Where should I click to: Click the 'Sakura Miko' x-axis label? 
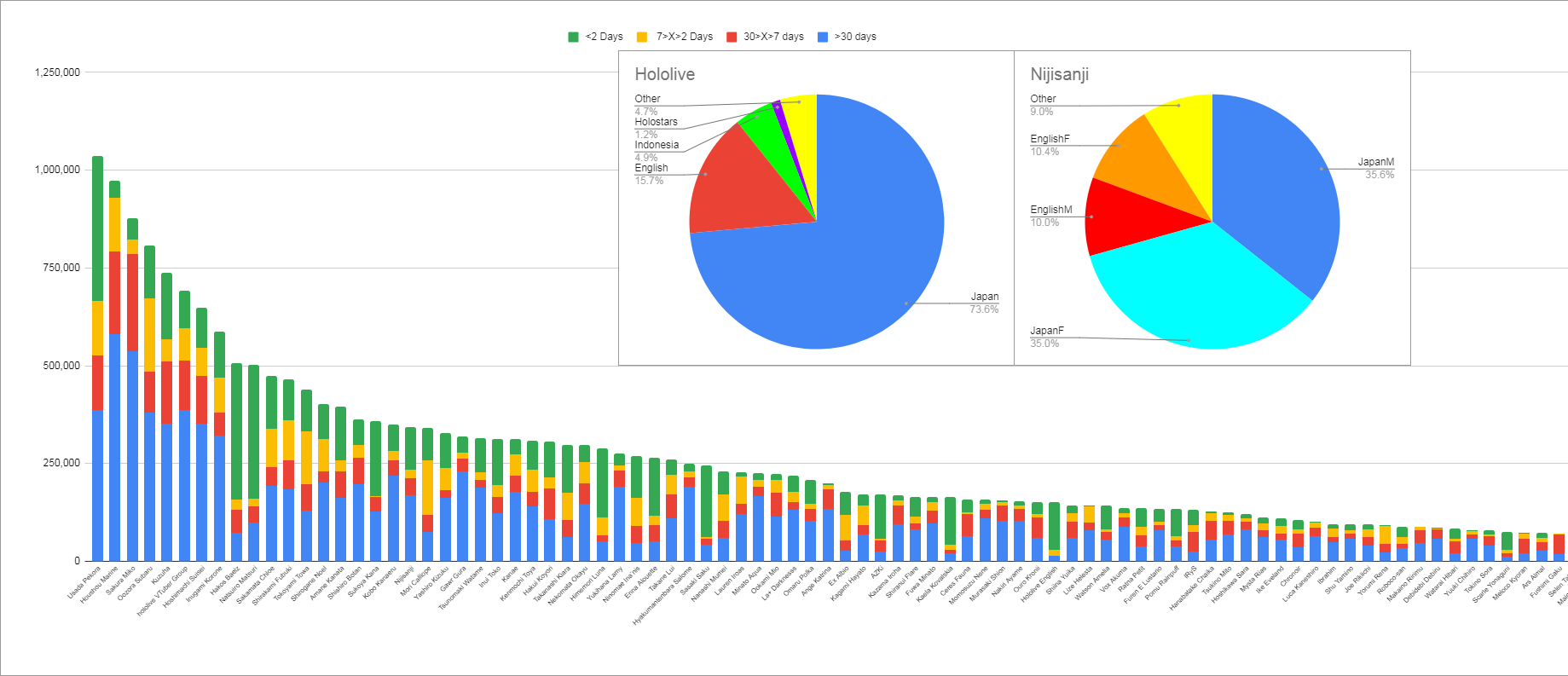[121, 581]
